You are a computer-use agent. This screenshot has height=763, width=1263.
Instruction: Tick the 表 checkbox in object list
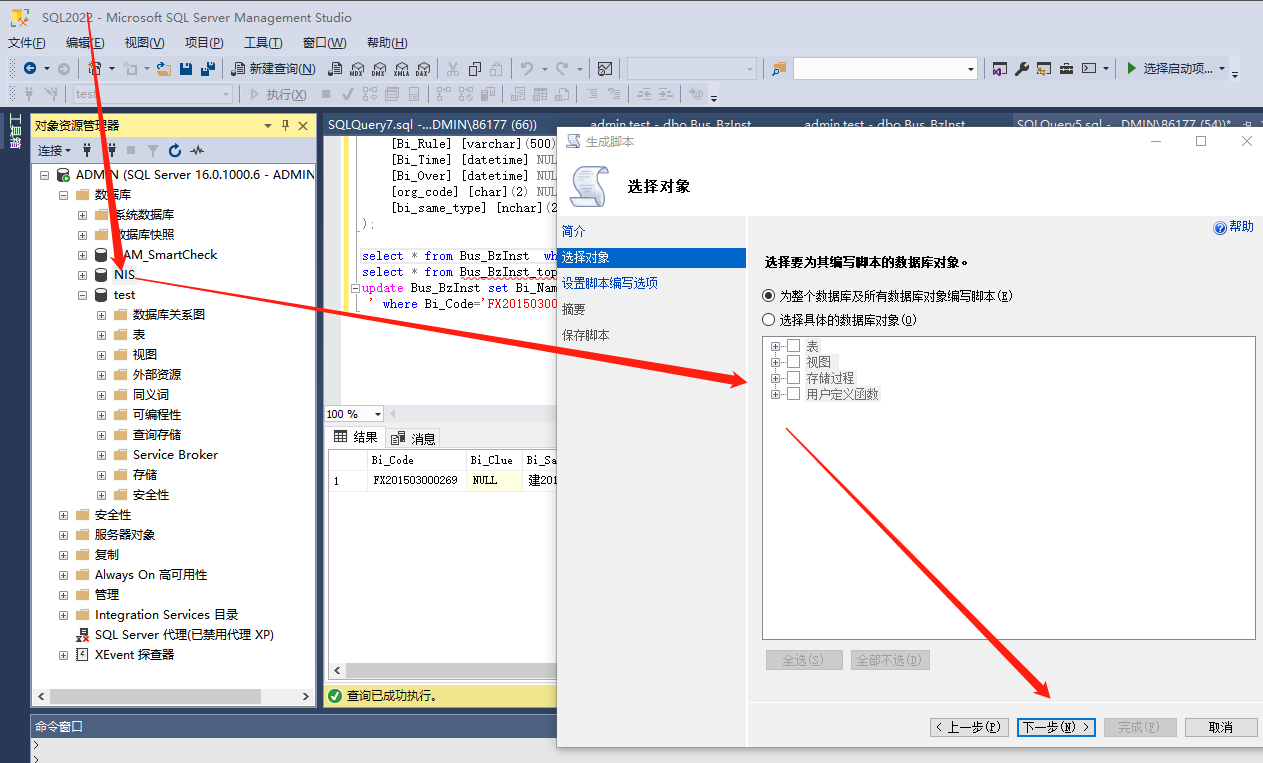pos(794,346)
